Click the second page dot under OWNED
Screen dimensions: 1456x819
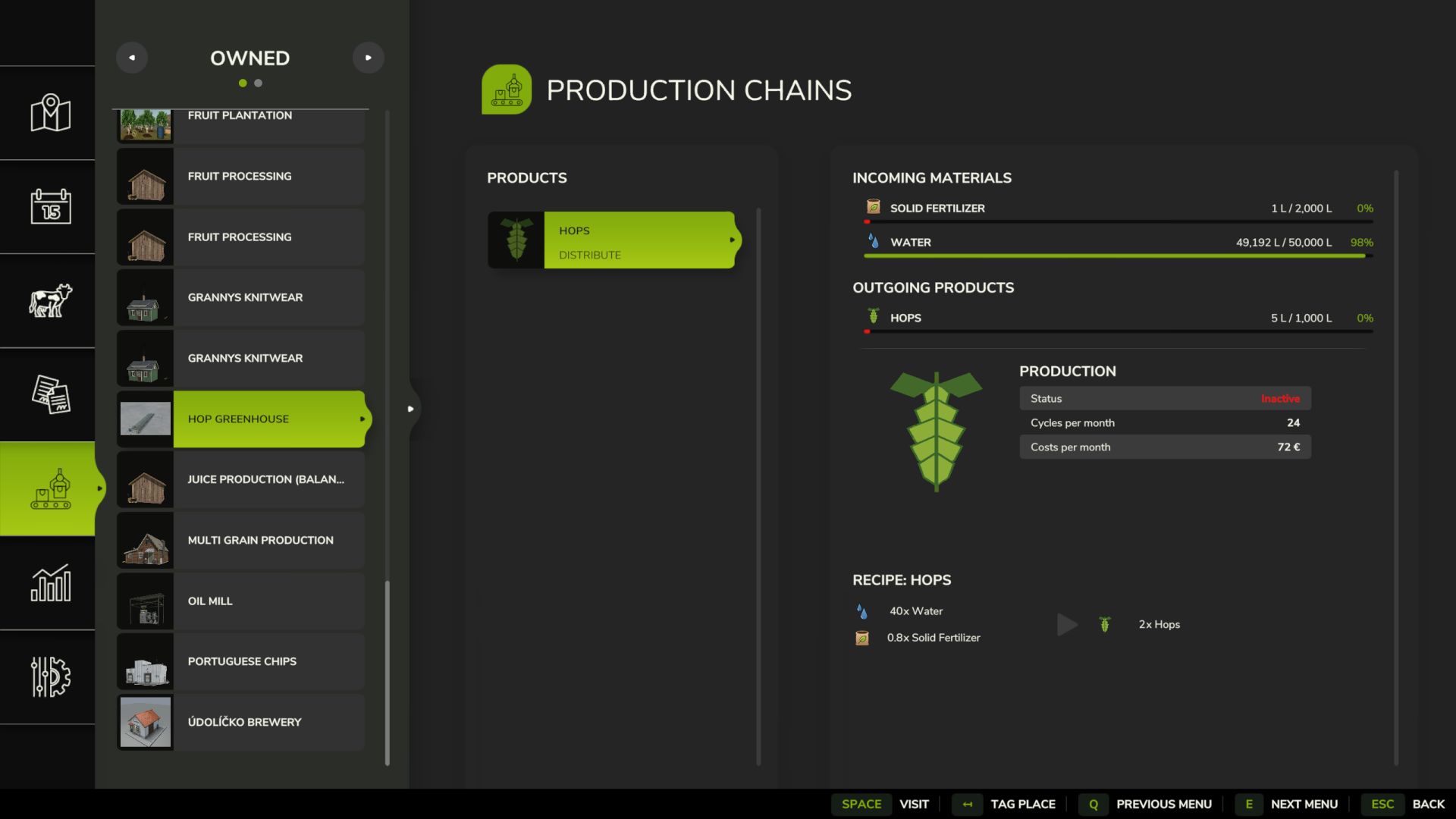click(259, 83)
